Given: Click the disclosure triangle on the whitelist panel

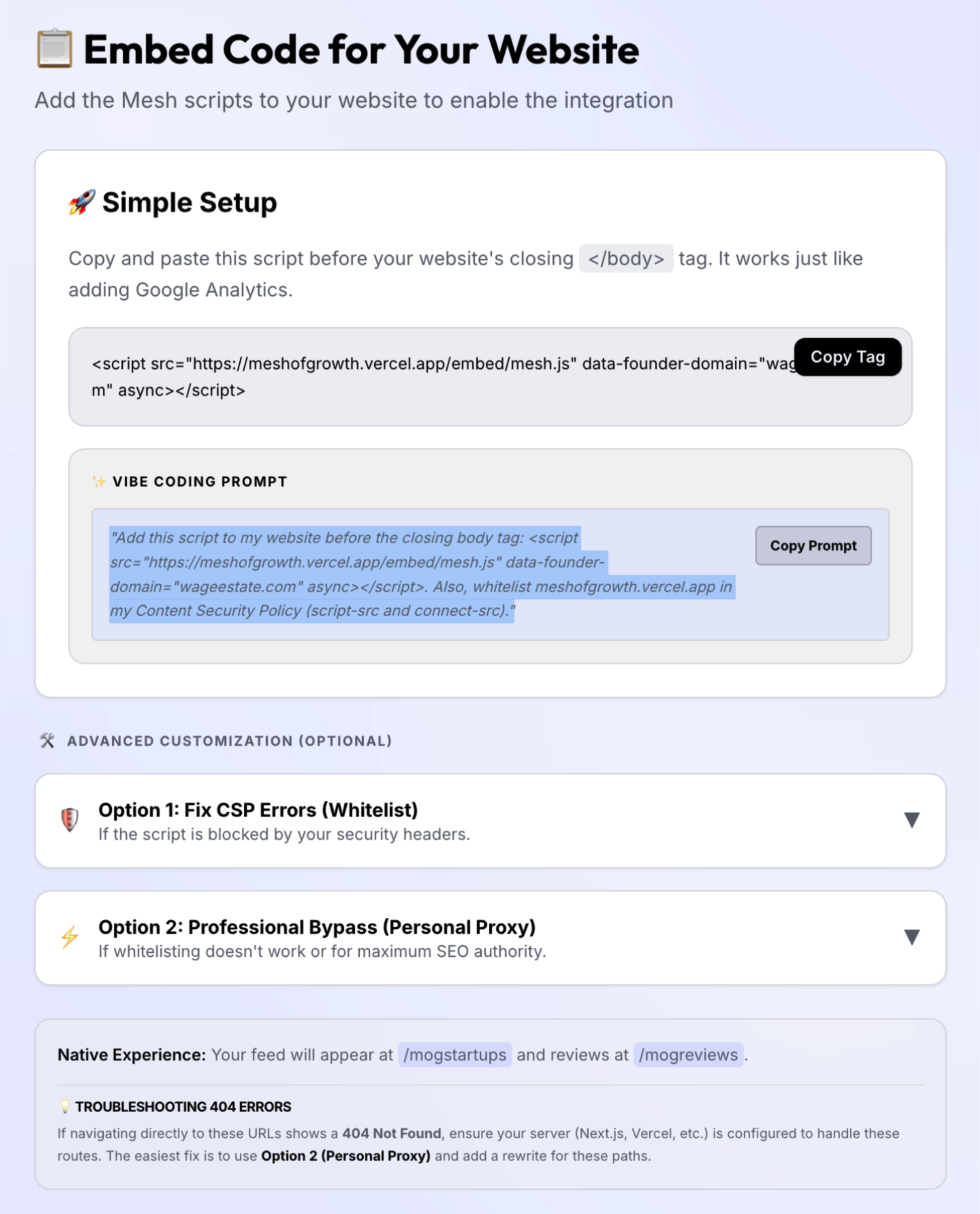Looking at the screenshot, I should tap(912, 820).
